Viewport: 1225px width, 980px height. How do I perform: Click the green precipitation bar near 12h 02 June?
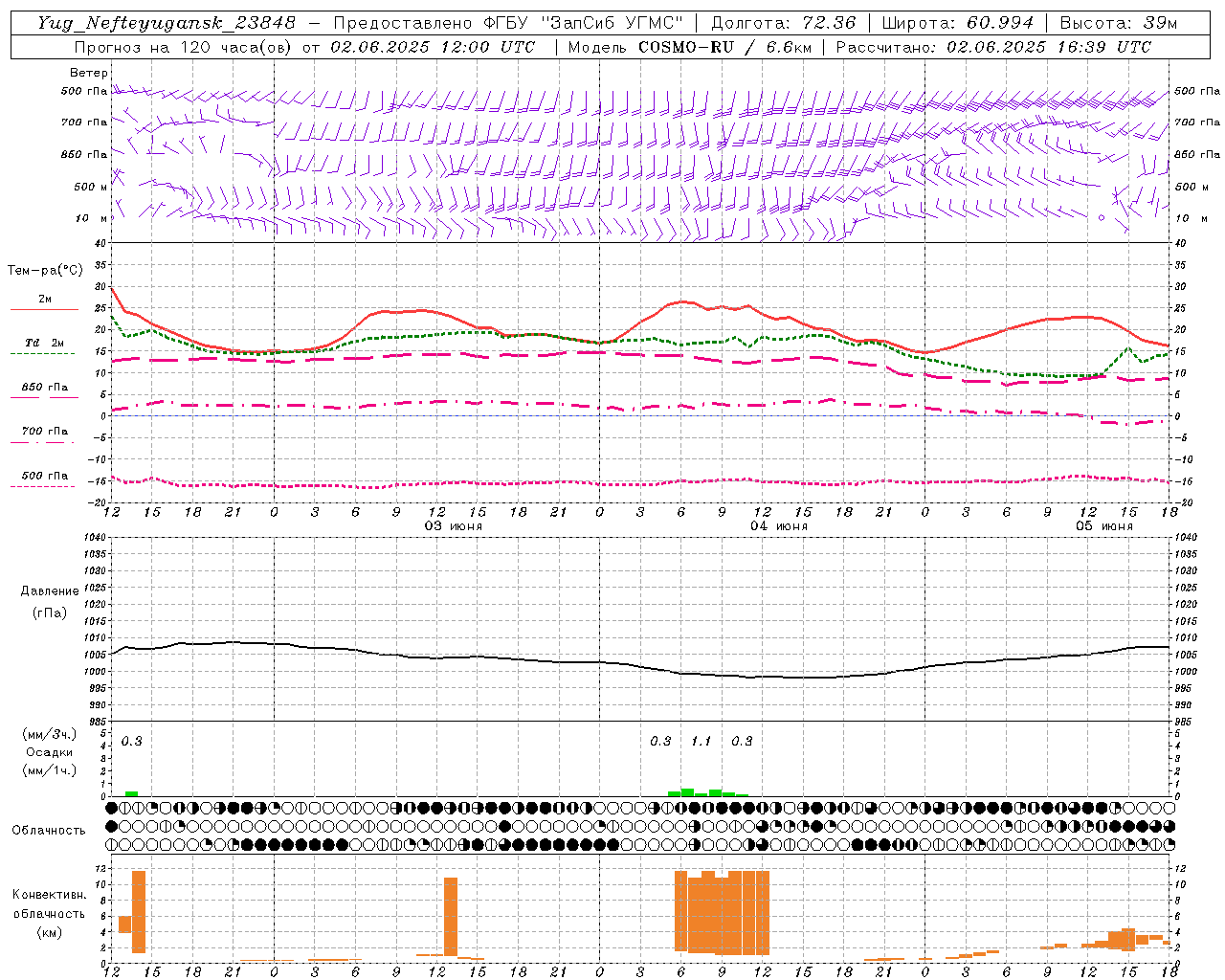tap(131, 793)
